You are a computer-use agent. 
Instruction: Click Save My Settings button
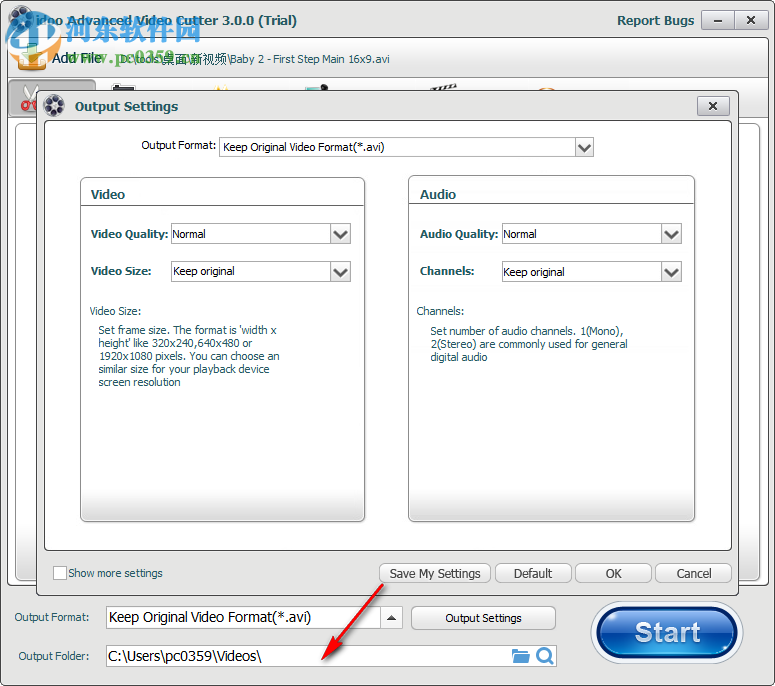[x=435, y=573]
